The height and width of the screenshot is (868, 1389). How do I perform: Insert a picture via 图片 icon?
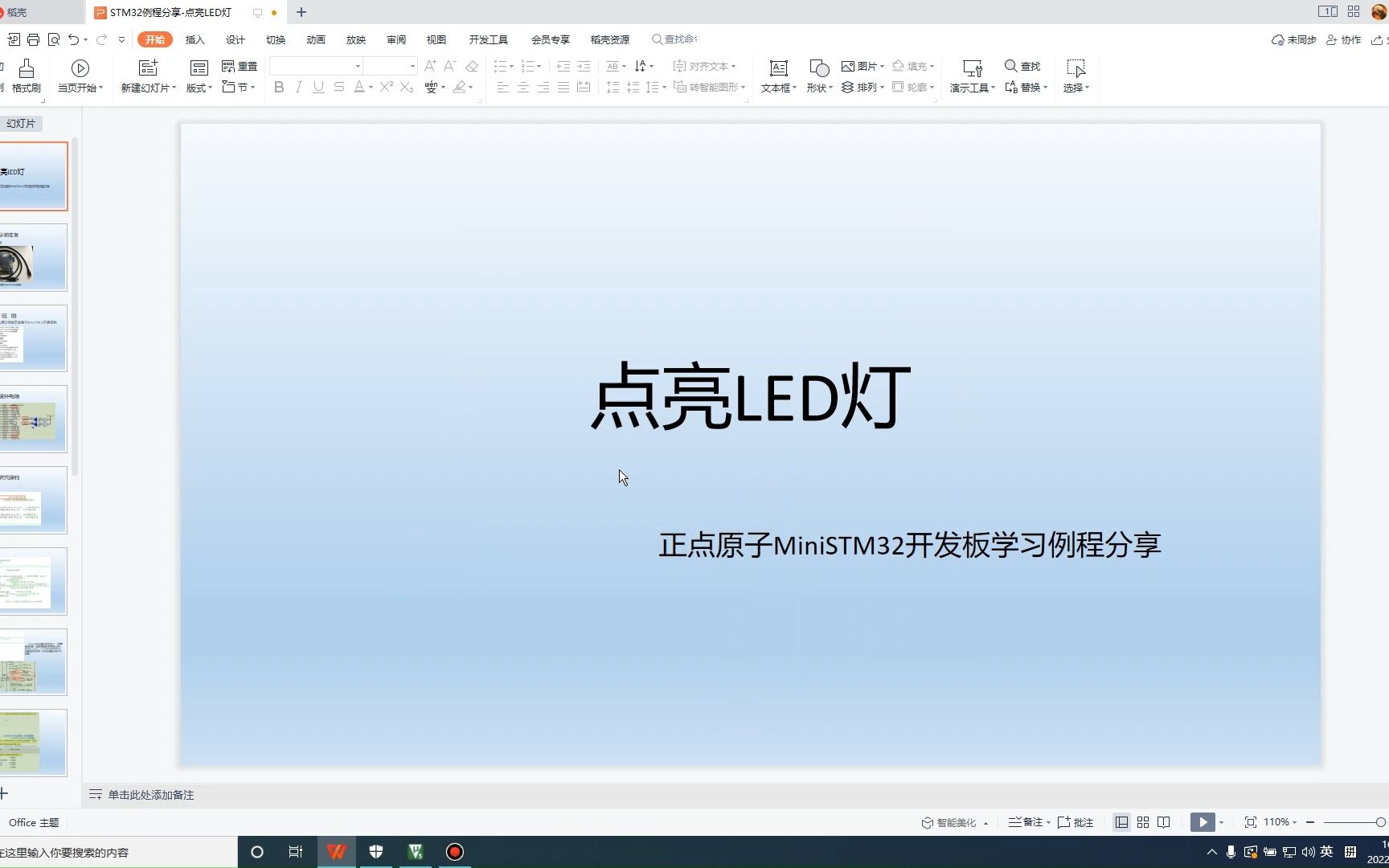tap(860, 66)
